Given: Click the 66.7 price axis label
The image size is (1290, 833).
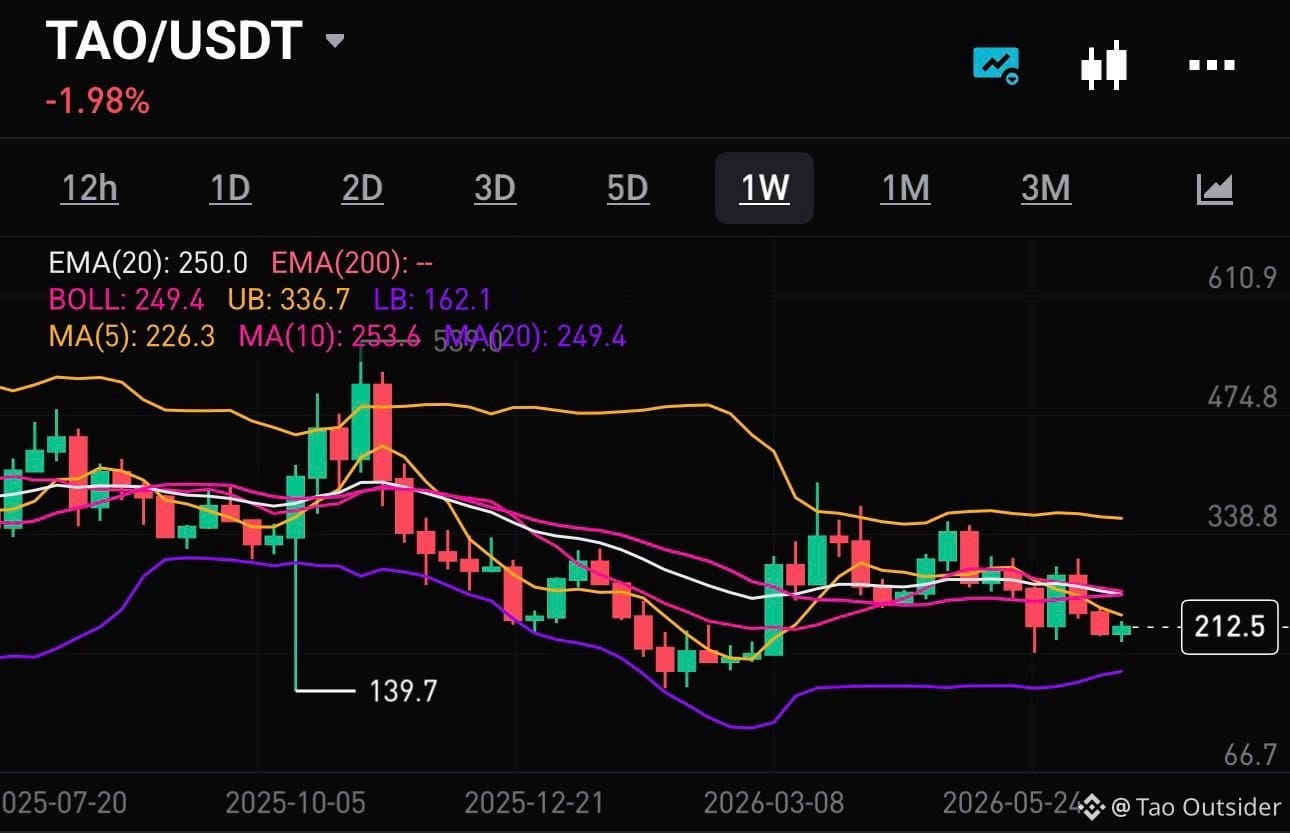Looking at the screenshot, I should 1250,754.
